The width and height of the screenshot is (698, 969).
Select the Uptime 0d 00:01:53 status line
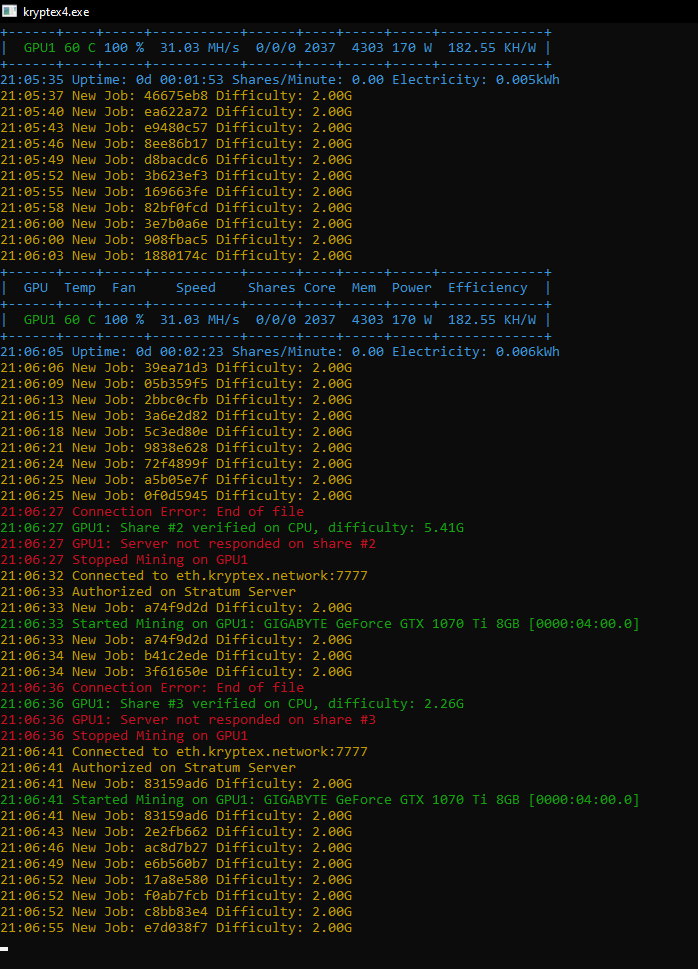tap(280, 80)
